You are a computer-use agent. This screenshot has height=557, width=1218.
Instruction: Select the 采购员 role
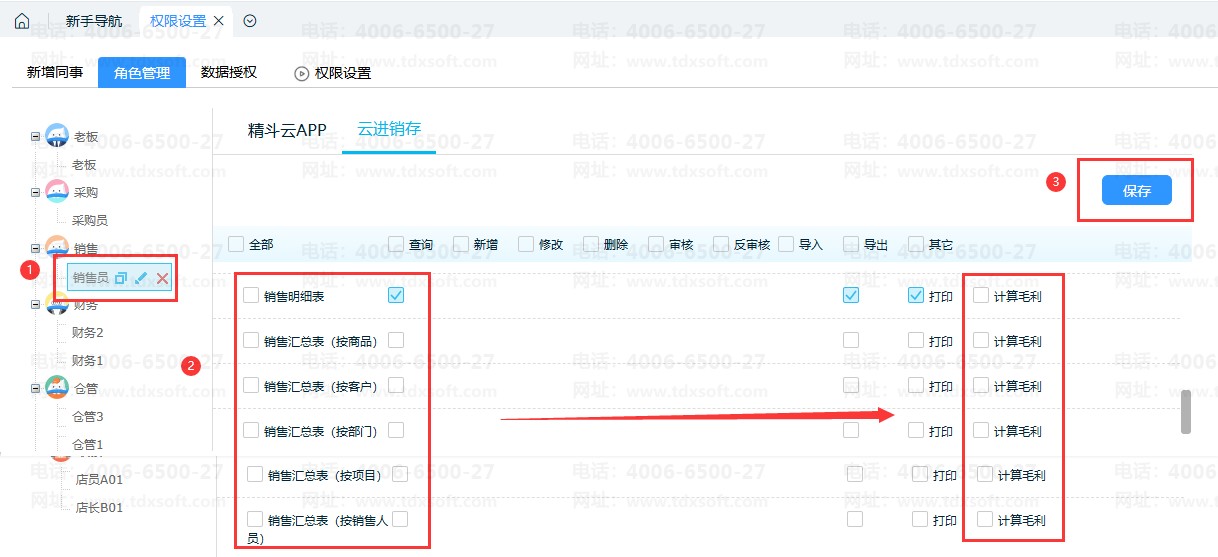(90, 220)
